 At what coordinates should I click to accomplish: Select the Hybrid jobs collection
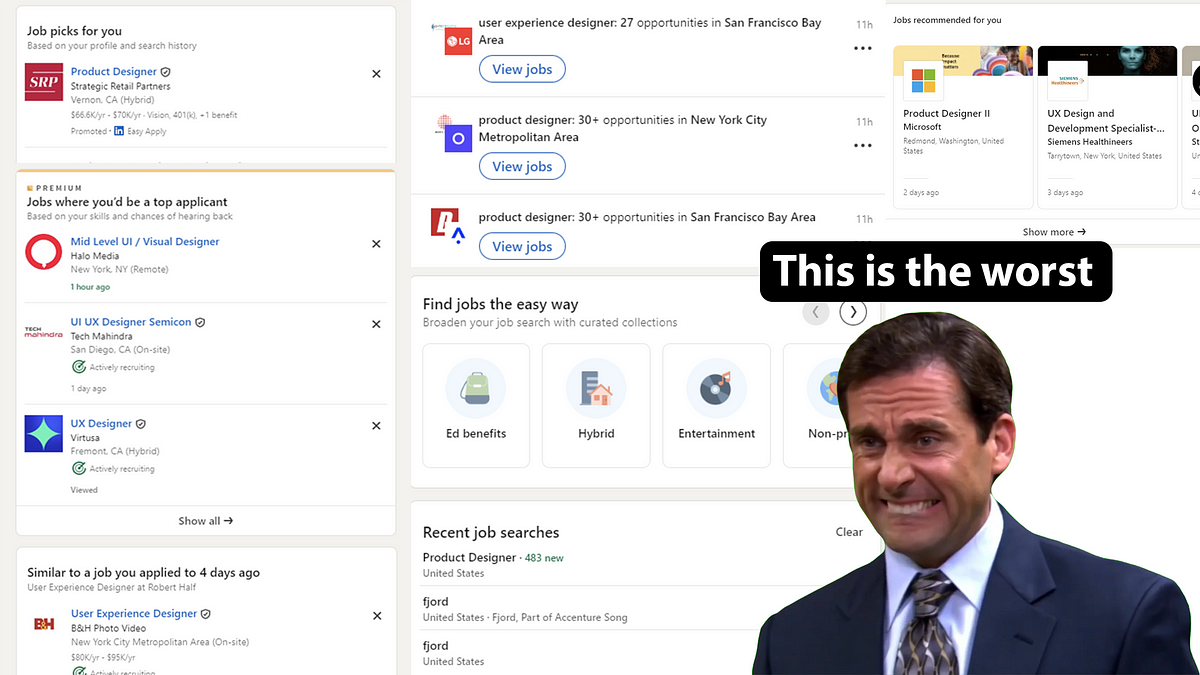596,405
